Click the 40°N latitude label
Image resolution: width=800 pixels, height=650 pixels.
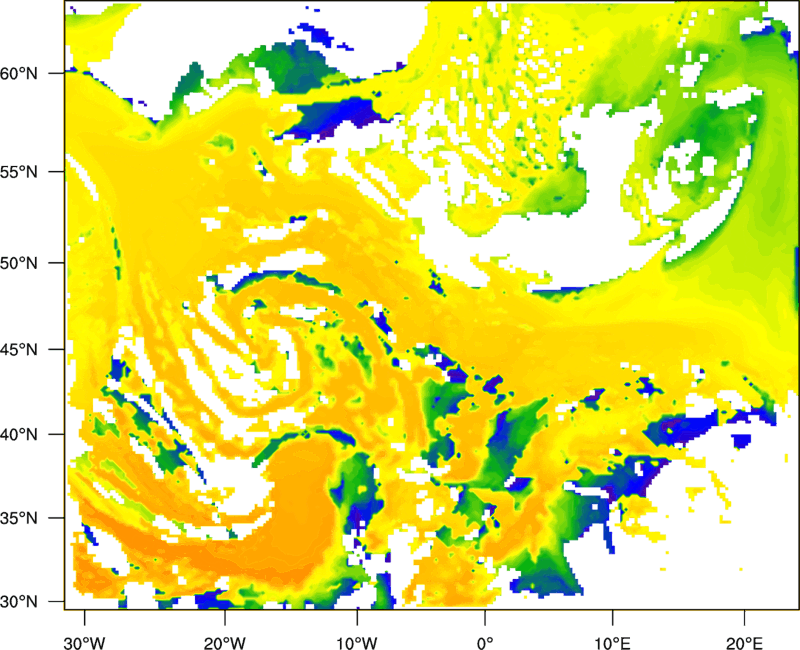pos(19,434)
